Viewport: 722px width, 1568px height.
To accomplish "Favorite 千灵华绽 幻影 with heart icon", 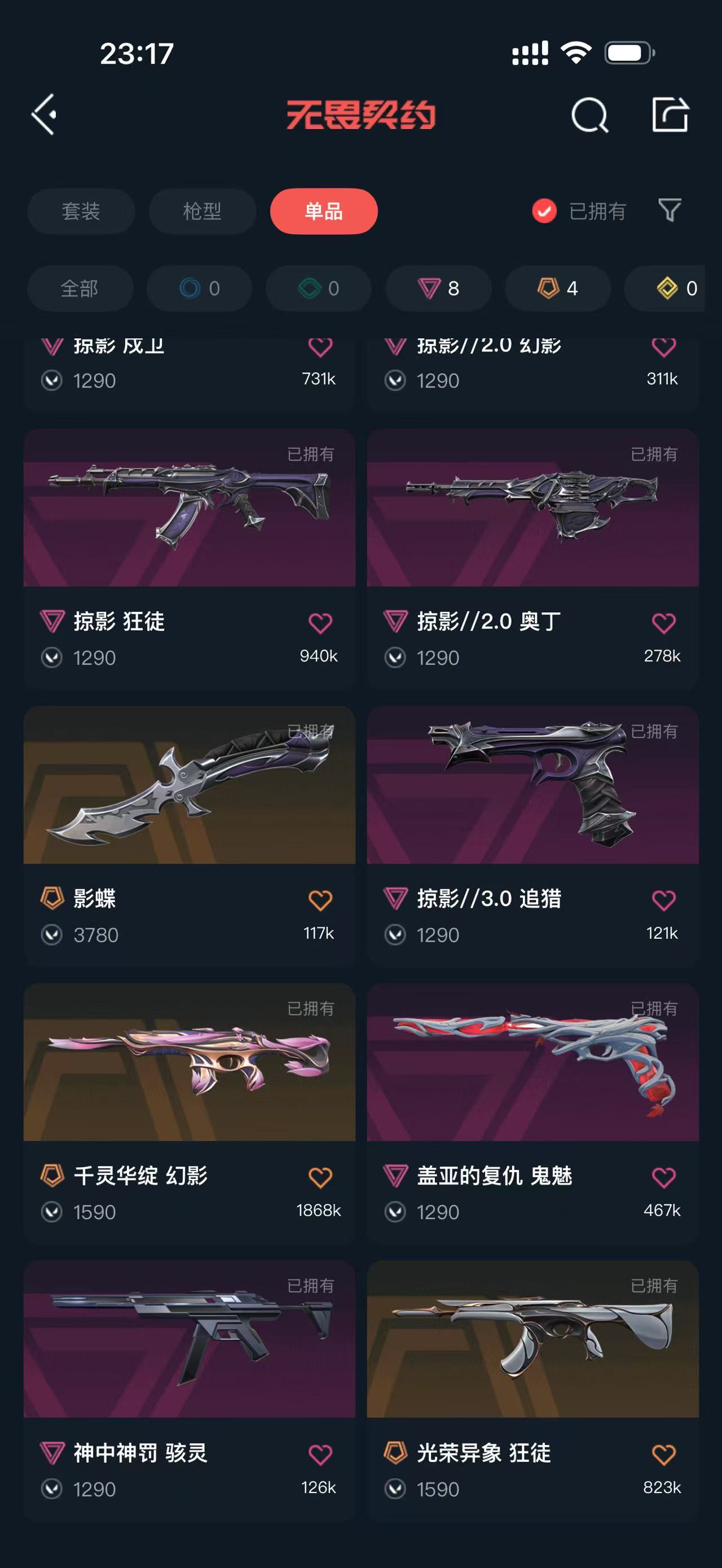I will point(320,1177).
